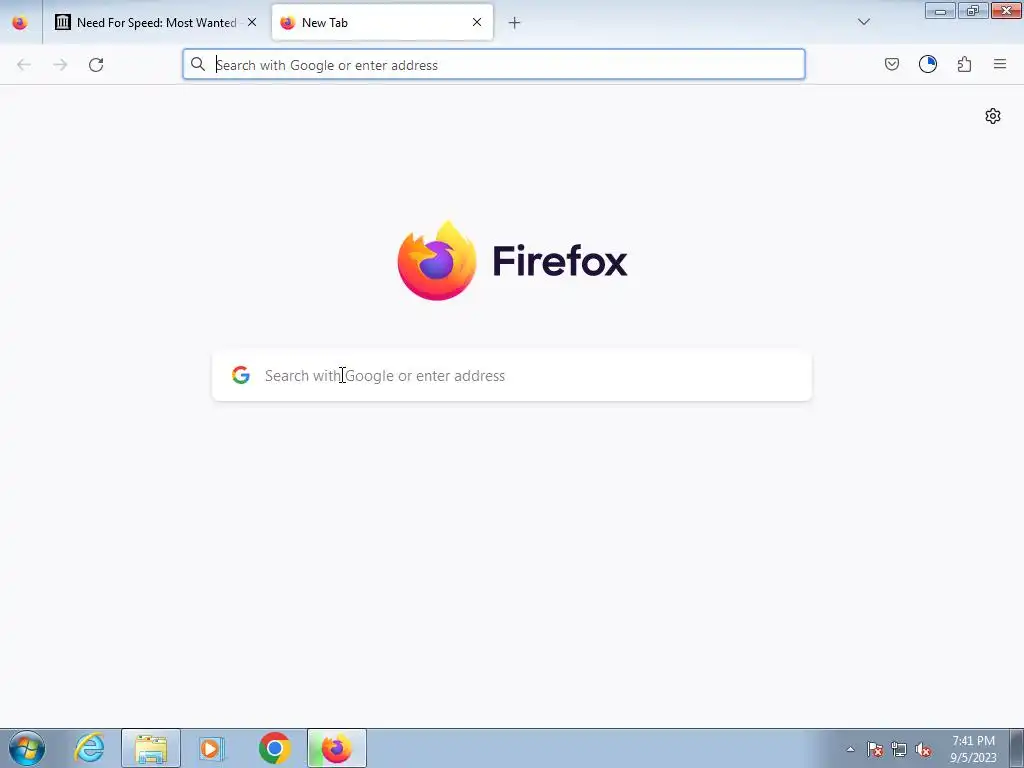This screenshot has width=1024, height=768.
Task: Click magnifier icon in address bar
Action: pyautogui.click(x=198, y=64)
